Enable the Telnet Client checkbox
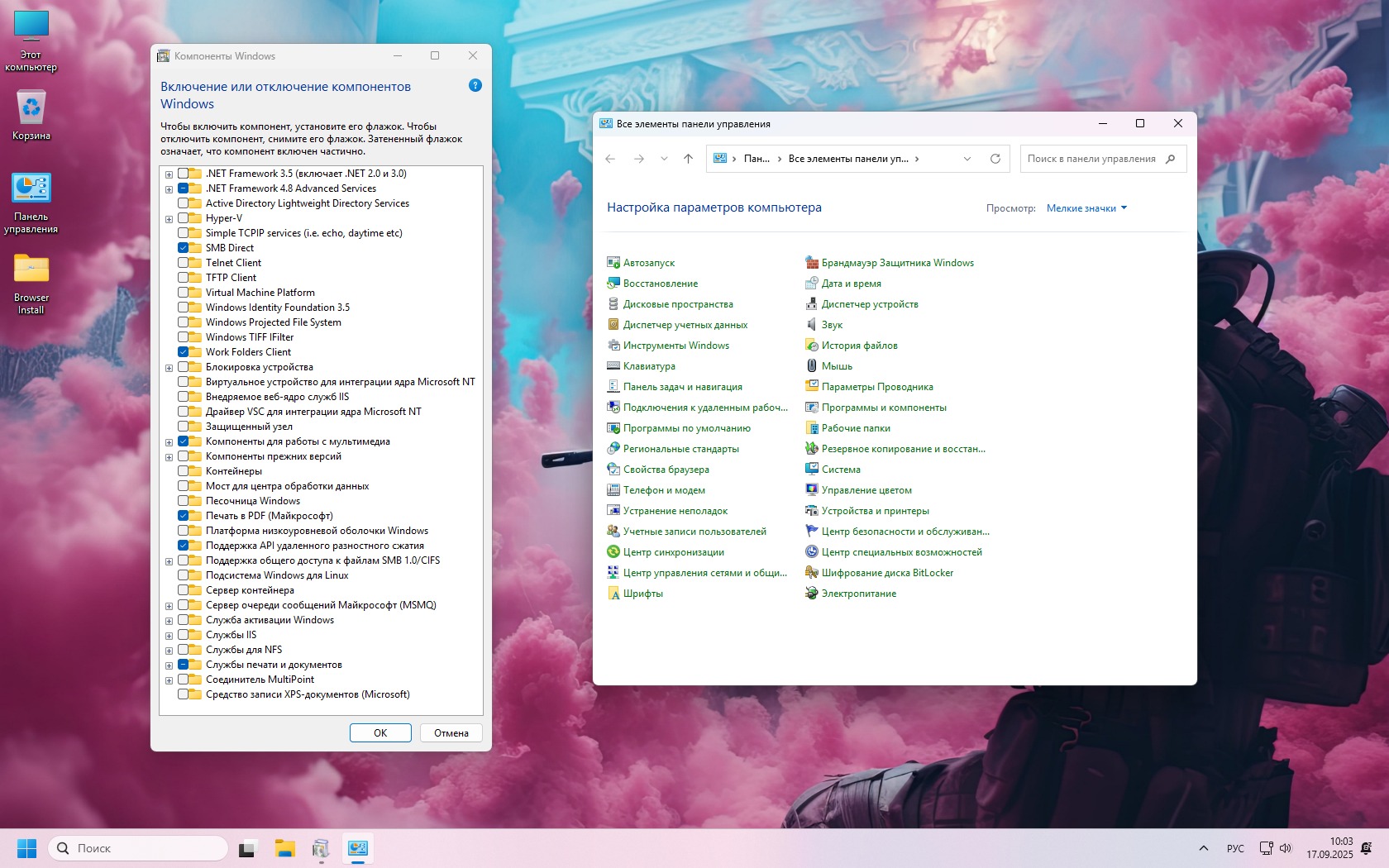The height and width of the screenshot is (868, 1389). 184,263
